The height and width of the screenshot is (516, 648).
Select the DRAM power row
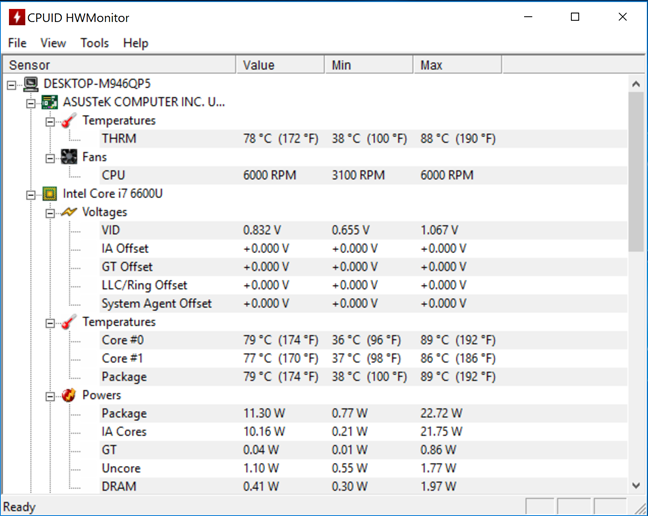363,486
